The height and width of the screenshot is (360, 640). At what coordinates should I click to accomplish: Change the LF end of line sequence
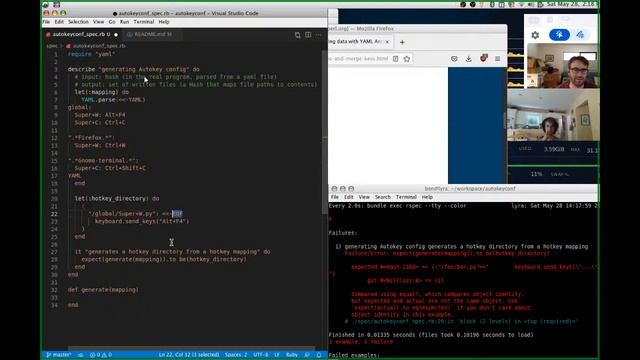coord(277,355)
